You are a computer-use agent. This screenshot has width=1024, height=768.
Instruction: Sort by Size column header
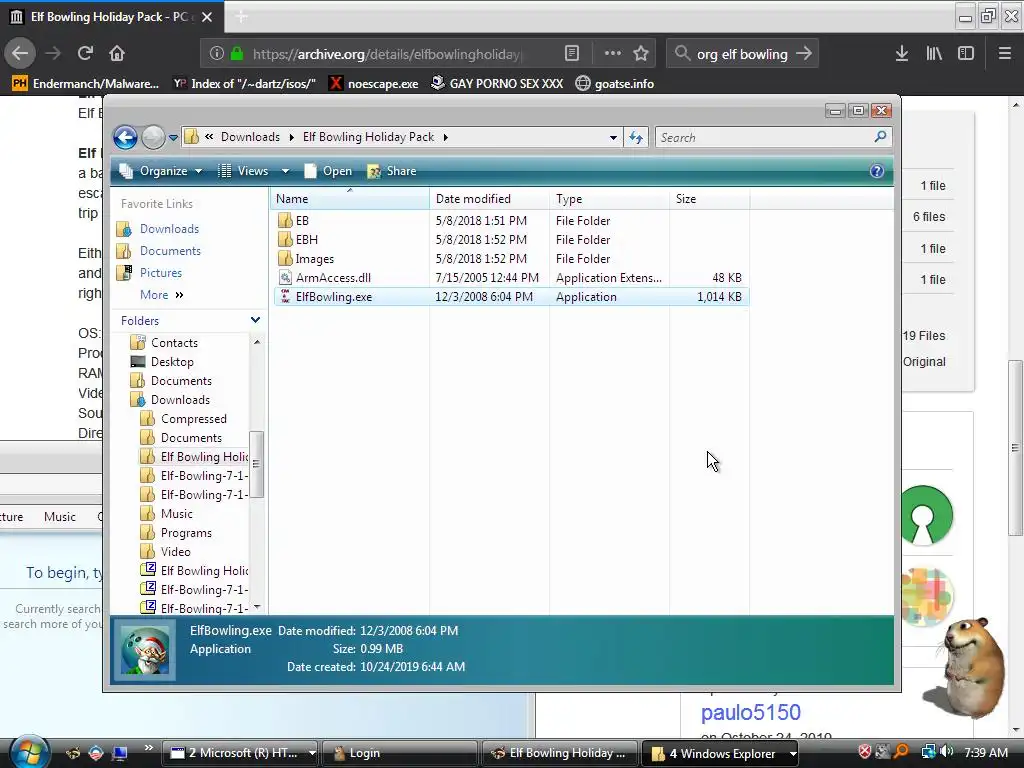709,199
